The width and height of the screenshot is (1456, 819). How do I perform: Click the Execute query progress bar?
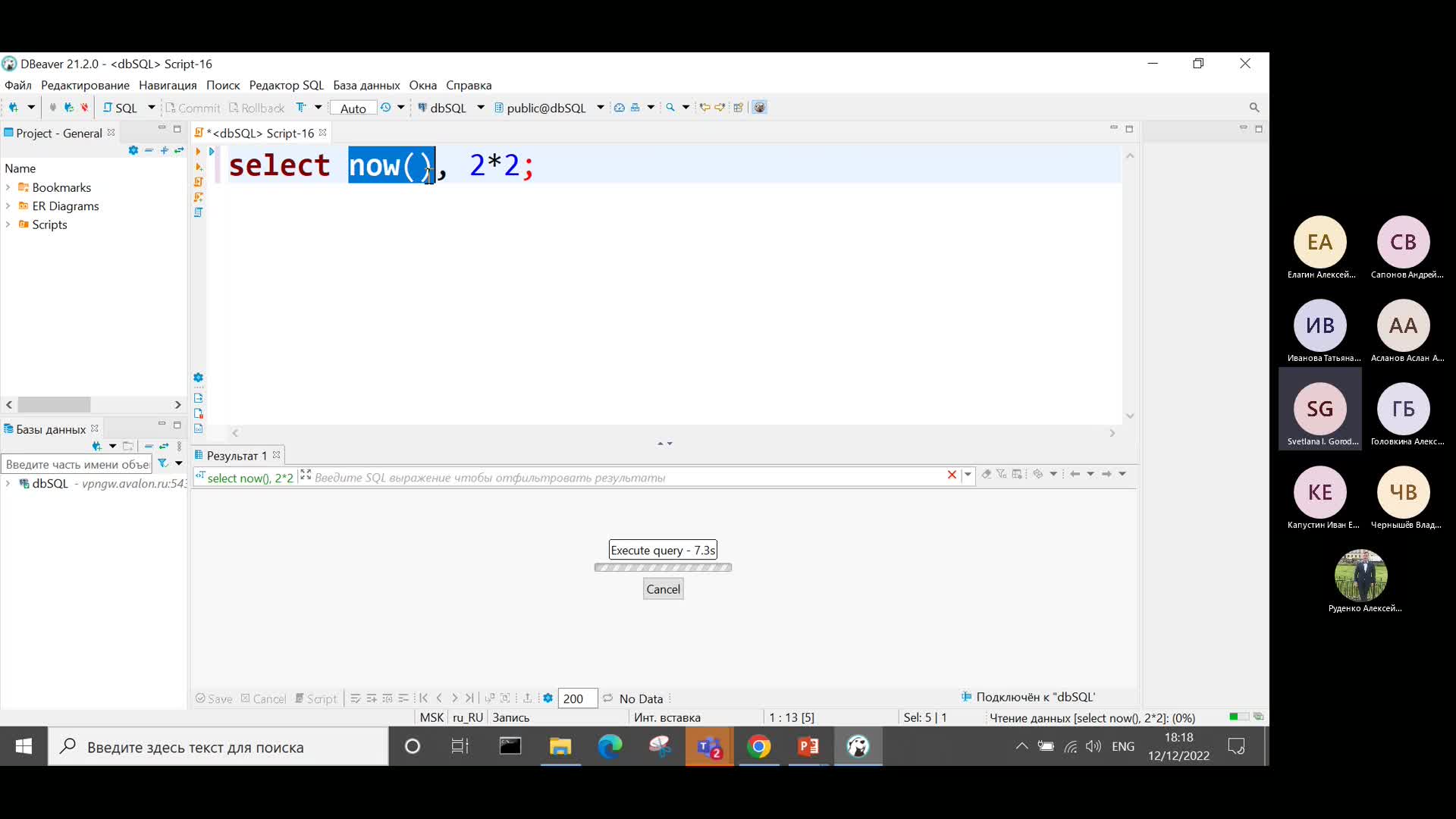point(663,567)
